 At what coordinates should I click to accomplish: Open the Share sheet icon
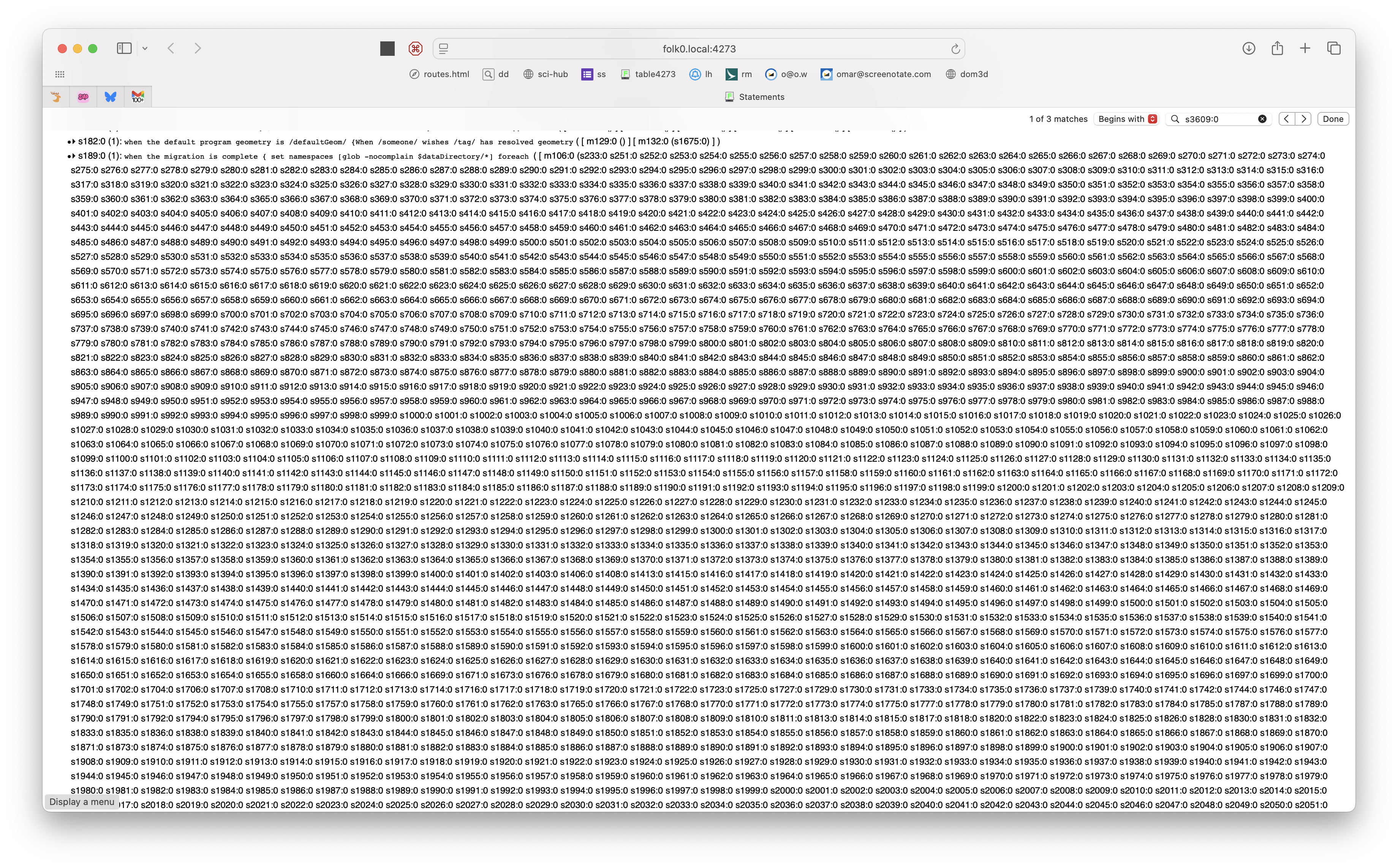tap(1277, 48)
